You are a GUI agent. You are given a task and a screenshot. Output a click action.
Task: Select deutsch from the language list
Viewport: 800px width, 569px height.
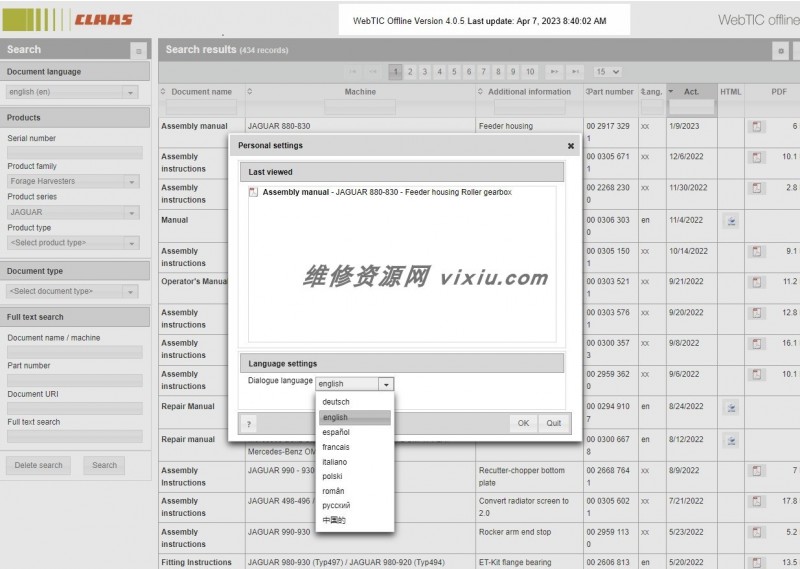point(336,402)
